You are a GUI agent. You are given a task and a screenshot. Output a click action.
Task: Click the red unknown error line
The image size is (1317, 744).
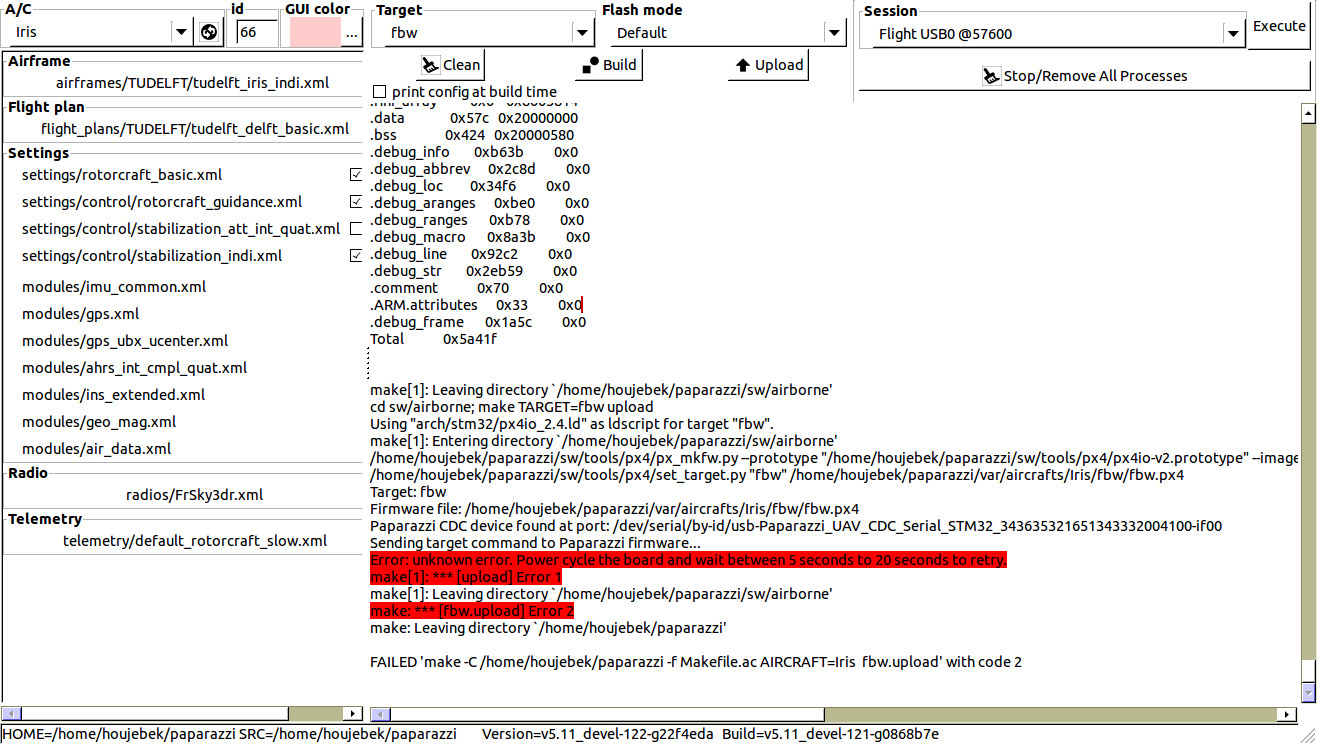(x=688, y=560)
